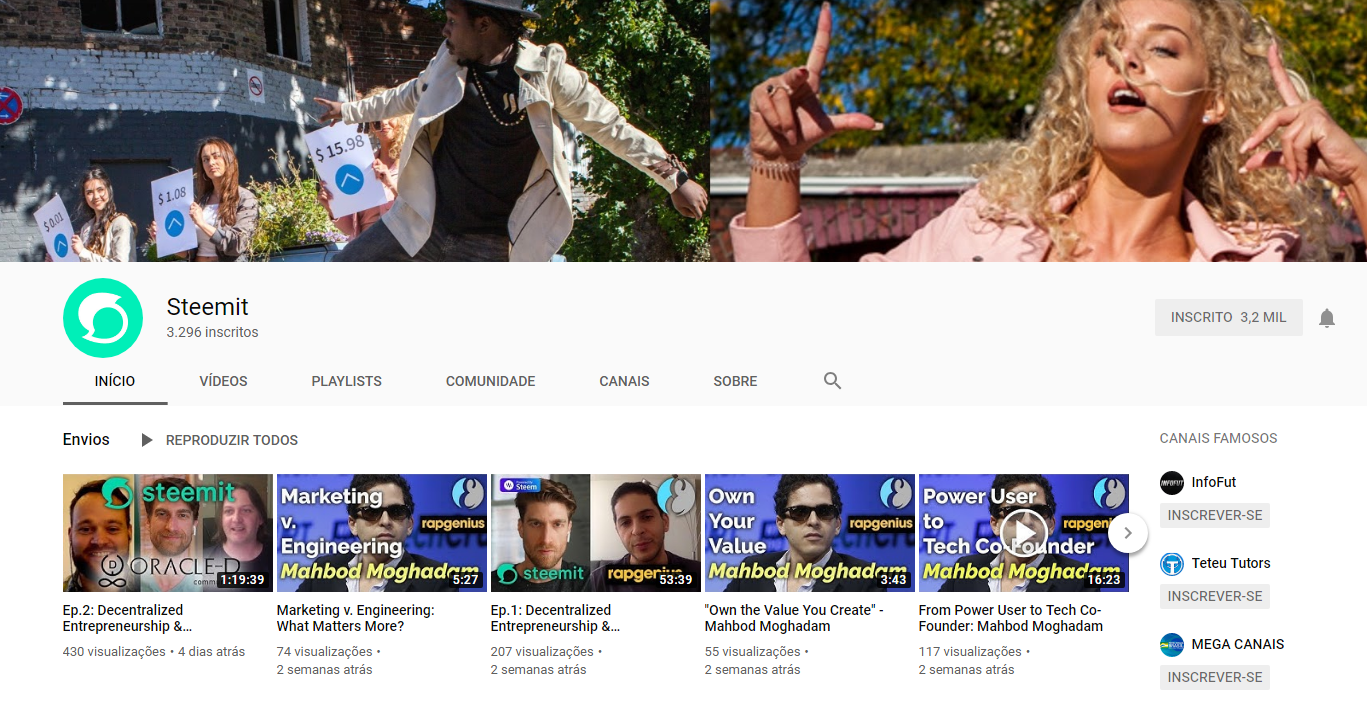1367x706 pixels.
Task: Click the CANAIS FAMOSOS heading
Action: pos(1218,438)
